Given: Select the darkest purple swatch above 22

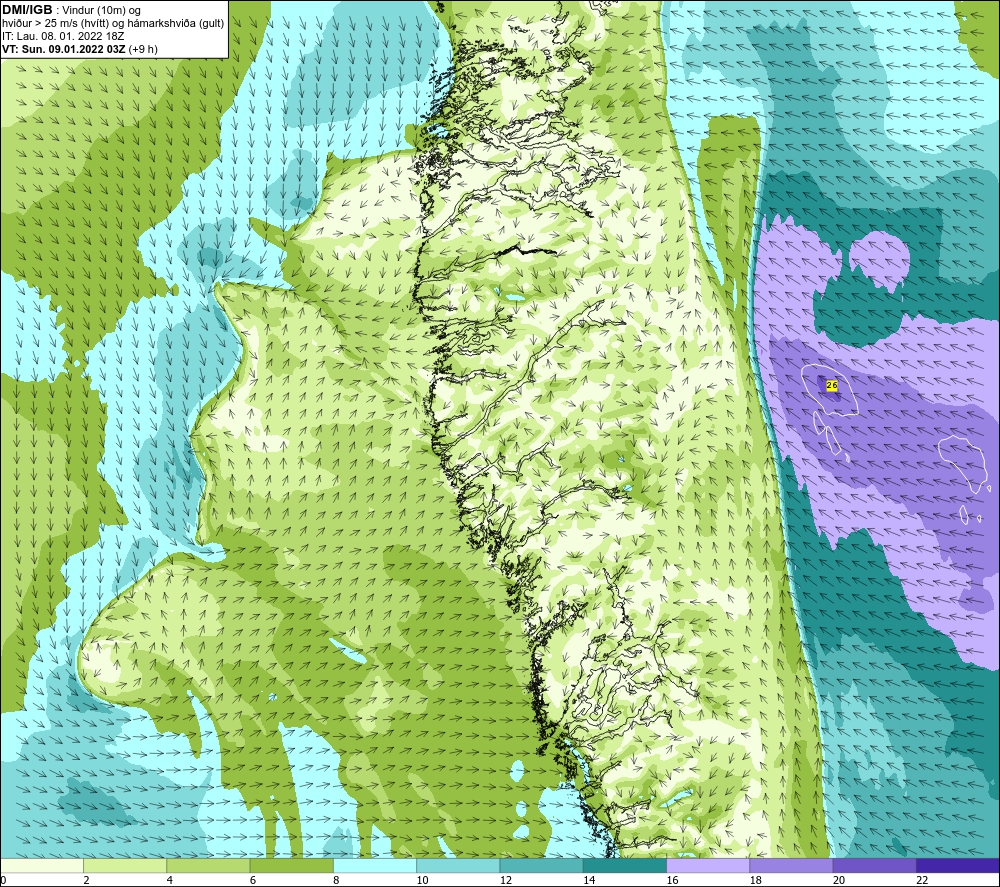Looking at the screenshot, I should [958, 865].
